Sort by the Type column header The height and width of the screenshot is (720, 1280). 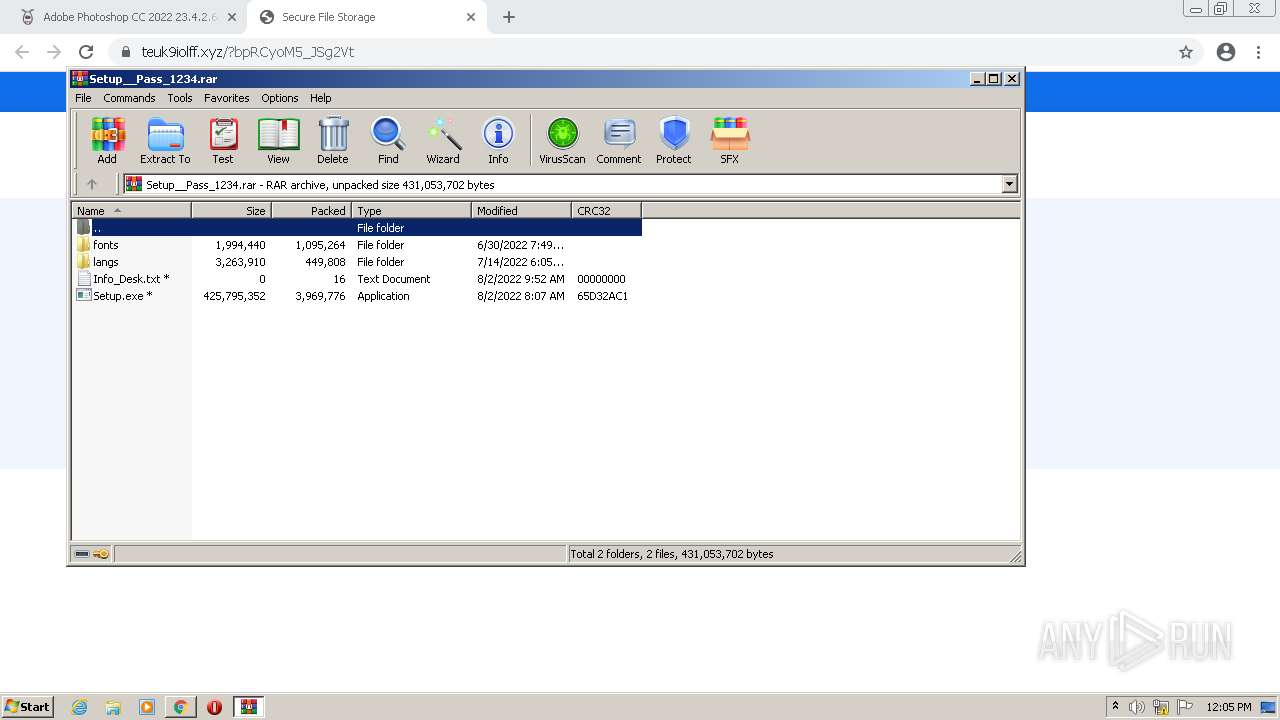tap(411, 211)
